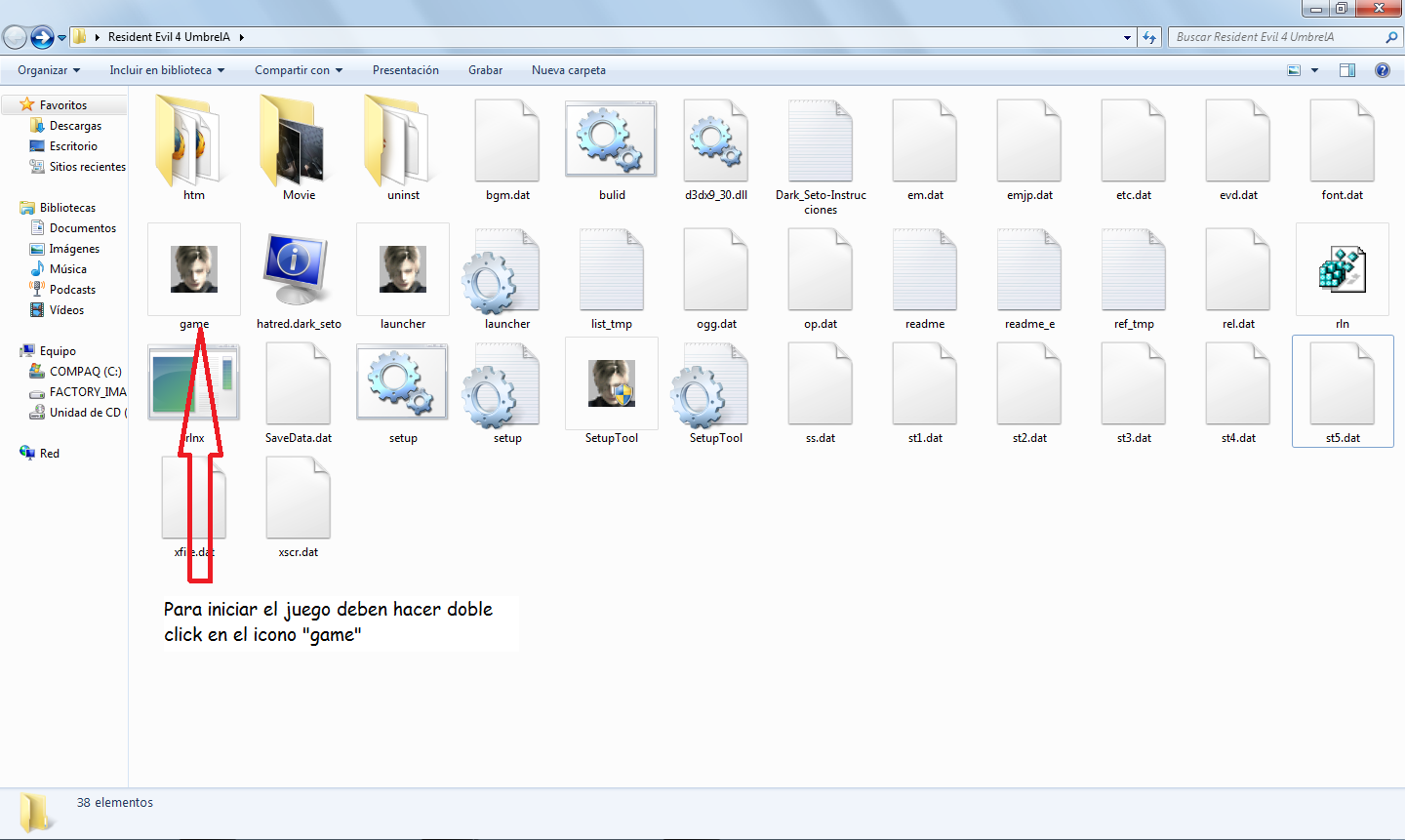Select the op.dat file

[x=821, y=277]
